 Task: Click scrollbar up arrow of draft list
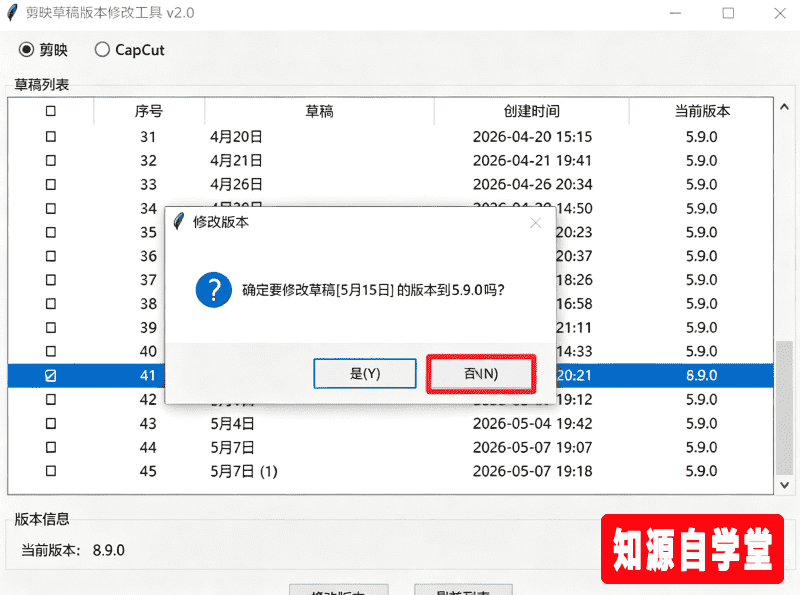coord(784,107)
